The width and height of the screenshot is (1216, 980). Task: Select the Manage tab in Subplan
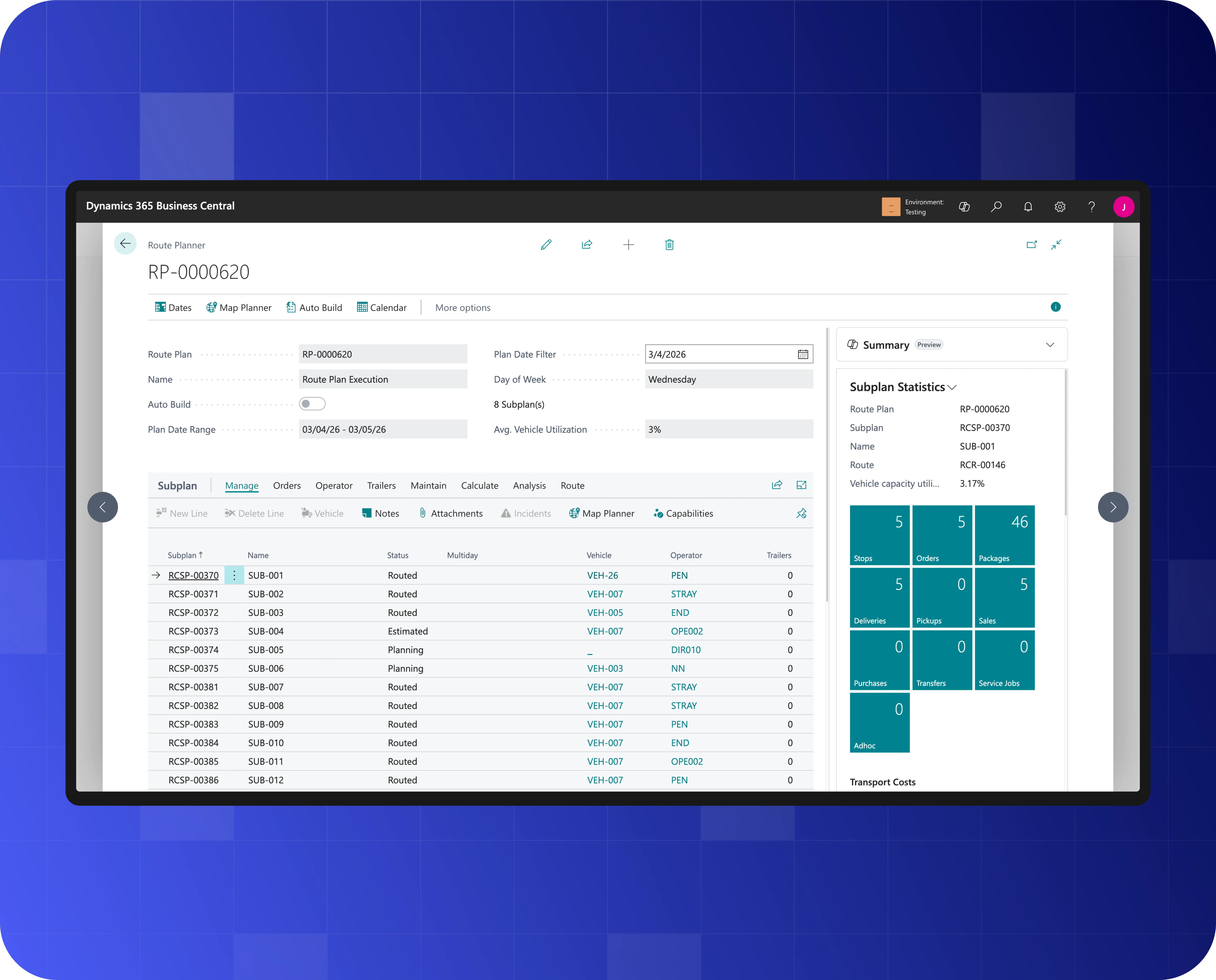pyautogui.click(x=242, y=486)
